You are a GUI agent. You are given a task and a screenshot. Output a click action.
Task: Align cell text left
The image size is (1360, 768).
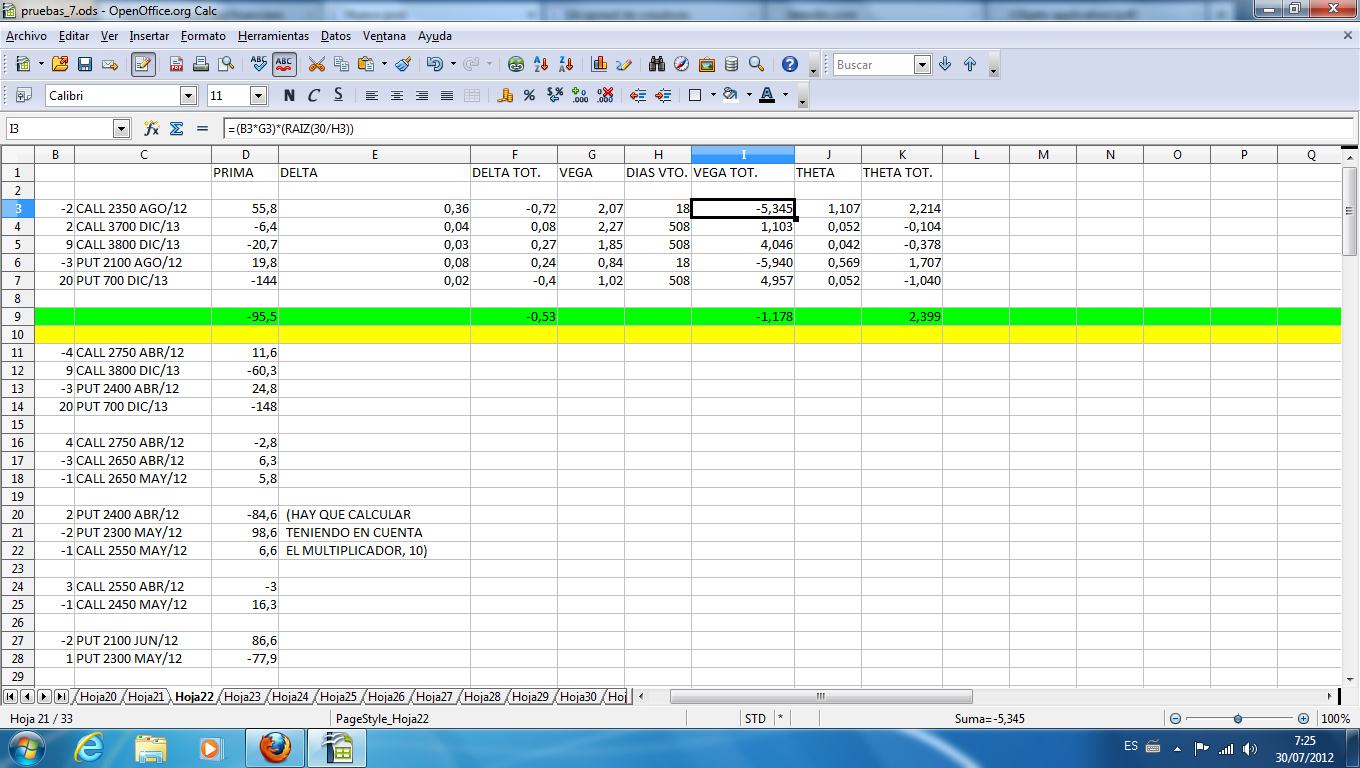[x=372, y=96]
